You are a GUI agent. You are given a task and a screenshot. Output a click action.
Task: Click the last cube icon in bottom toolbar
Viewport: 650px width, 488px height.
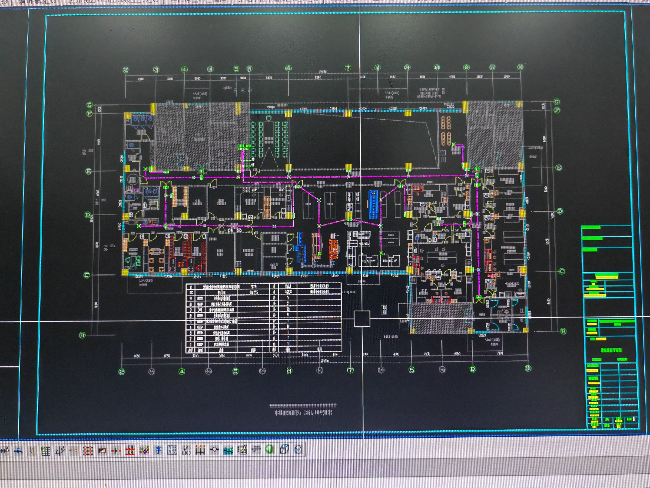299,450
